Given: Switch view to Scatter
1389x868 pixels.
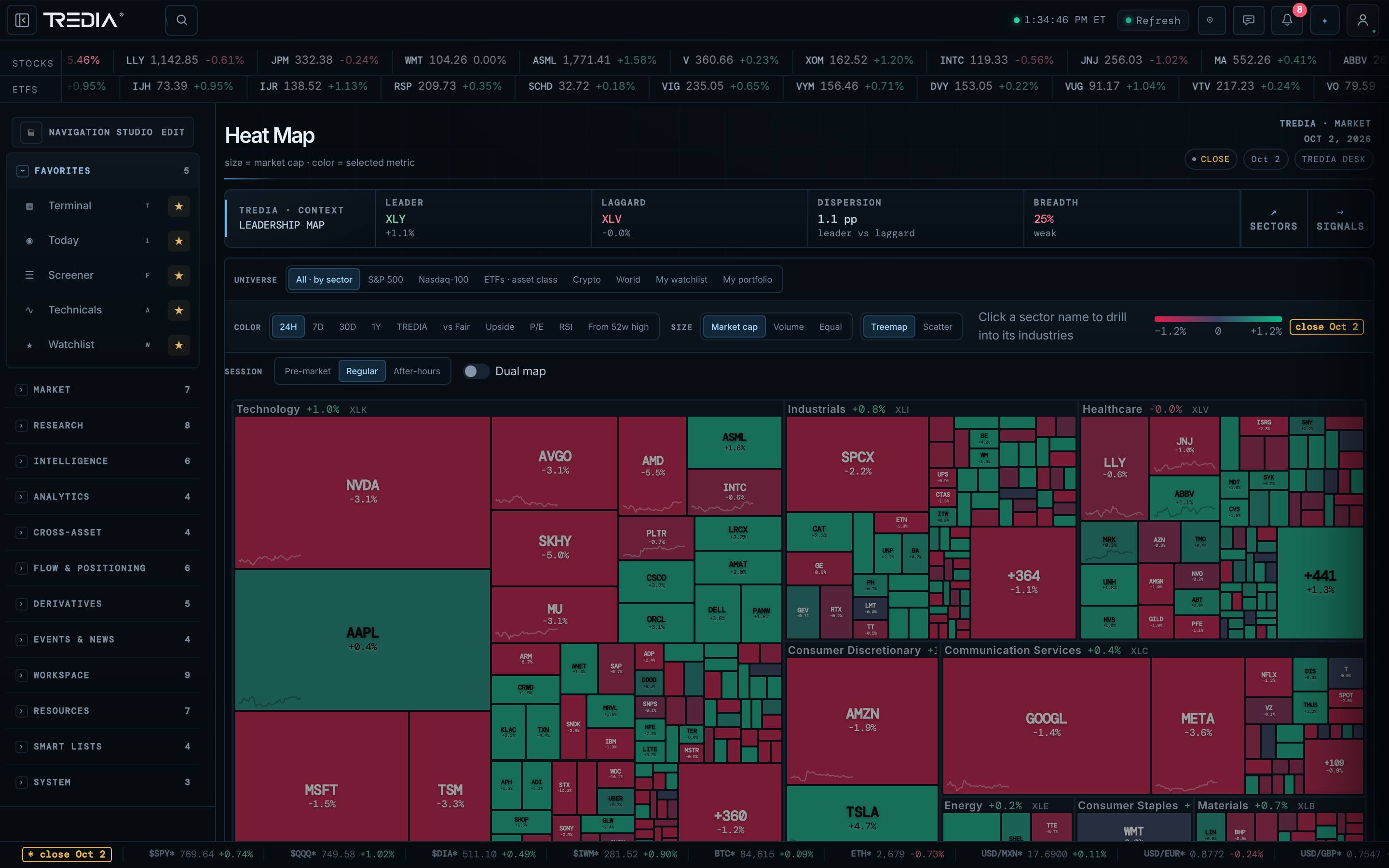Looking at the screenshot, I should tap(937, 326).
